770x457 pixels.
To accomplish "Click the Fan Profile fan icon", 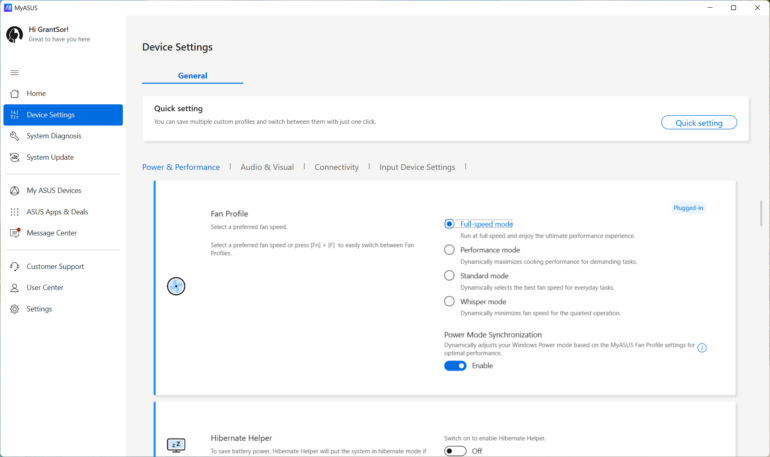I will pos(176,286).
